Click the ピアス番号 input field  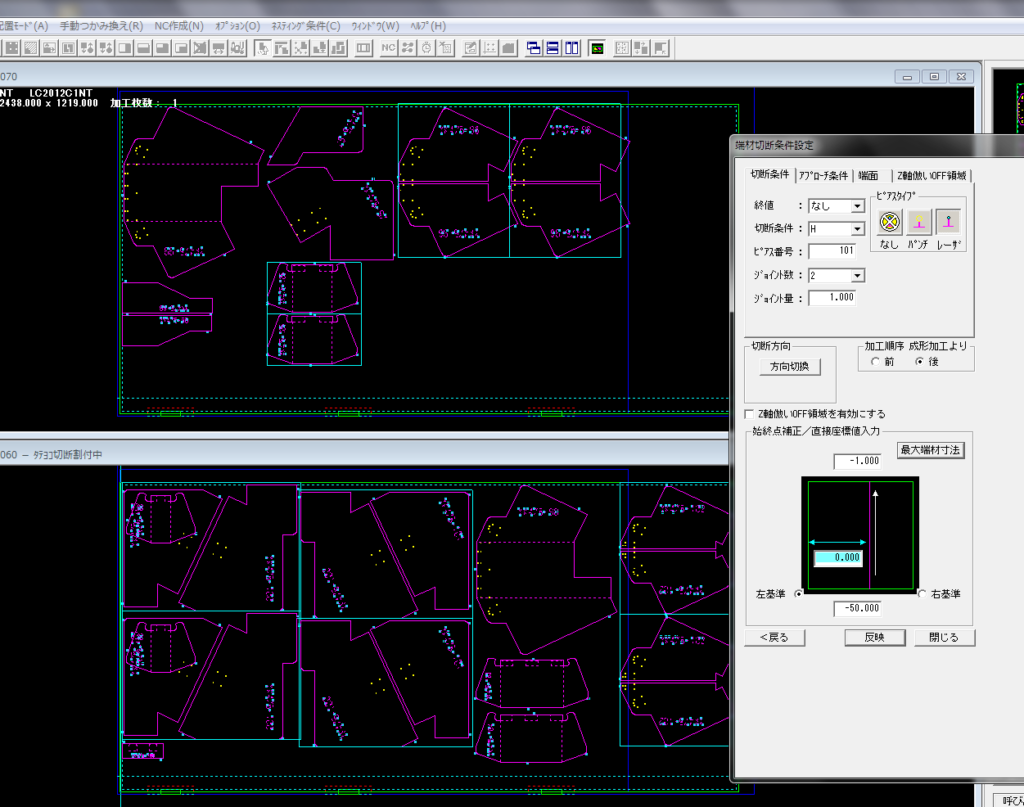(x=831, y=252)
